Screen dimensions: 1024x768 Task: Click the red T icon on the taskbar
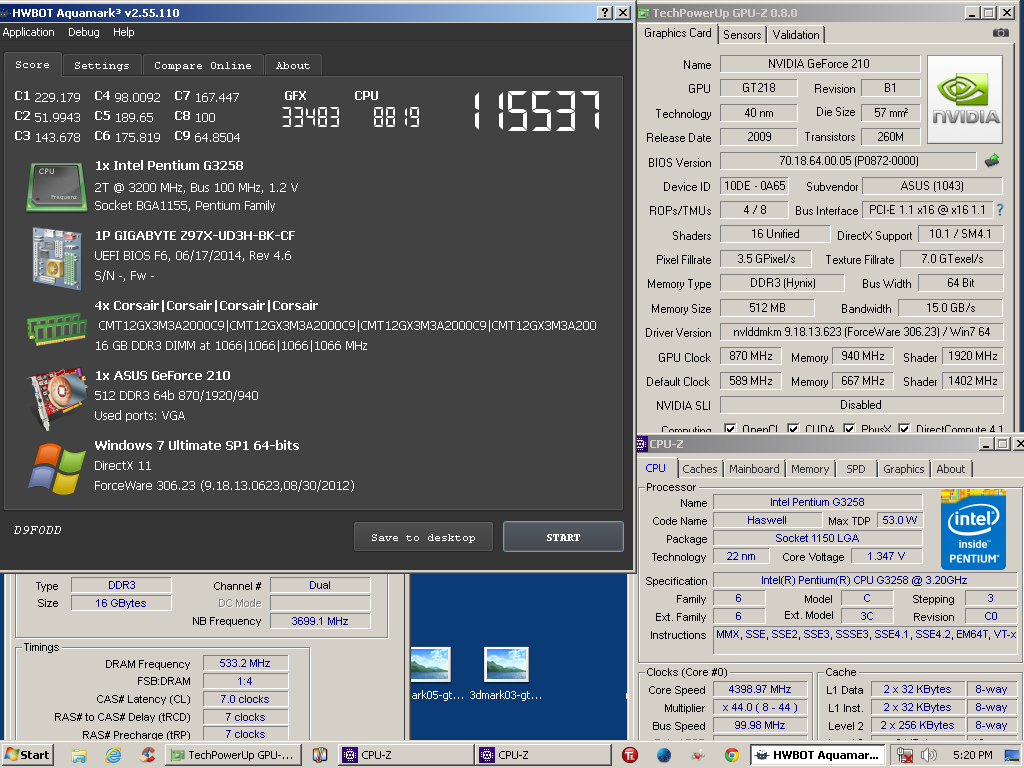point(630,755)
